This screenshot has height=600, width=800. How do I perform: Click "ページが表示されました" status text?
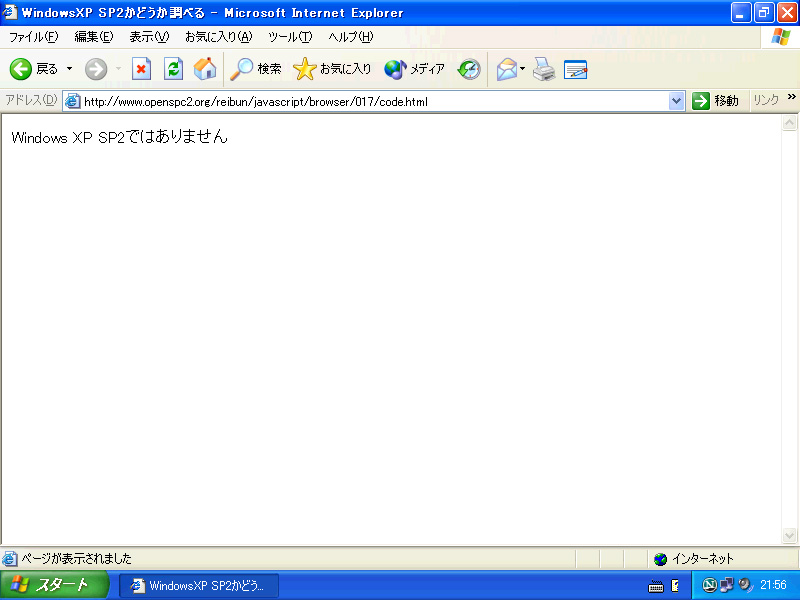point(77,559)
